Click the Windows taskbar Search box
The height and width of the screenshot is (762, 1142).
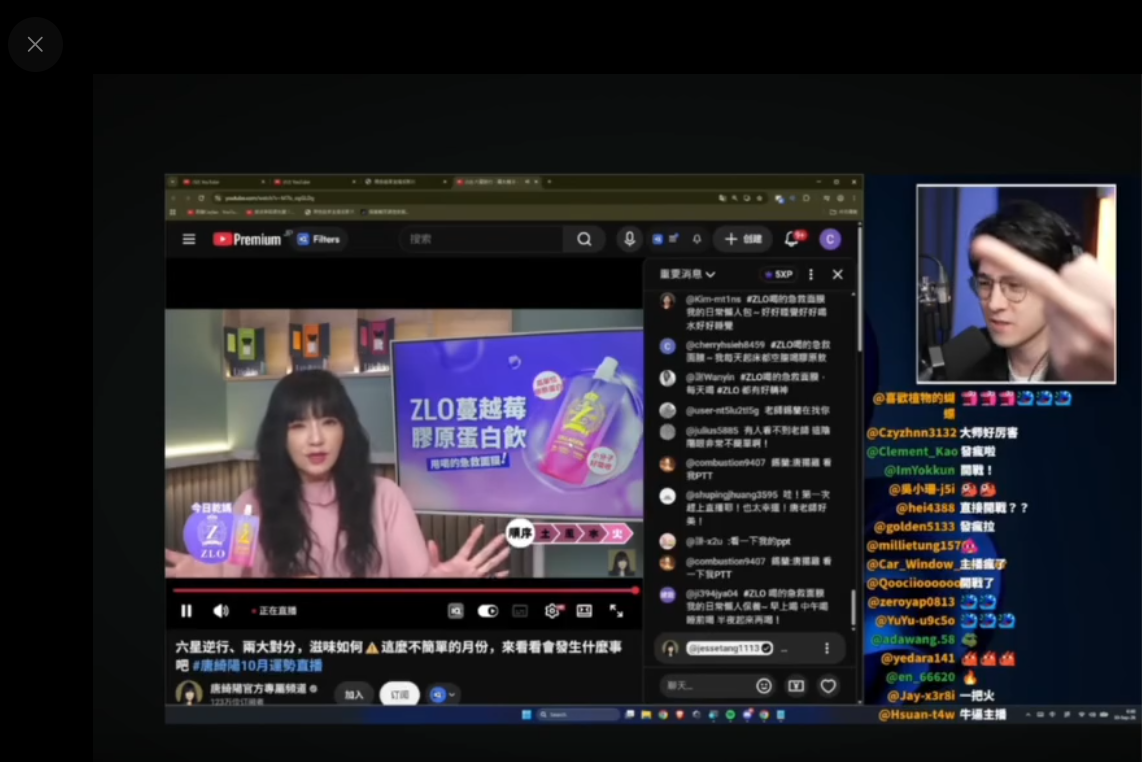[577, 715]
